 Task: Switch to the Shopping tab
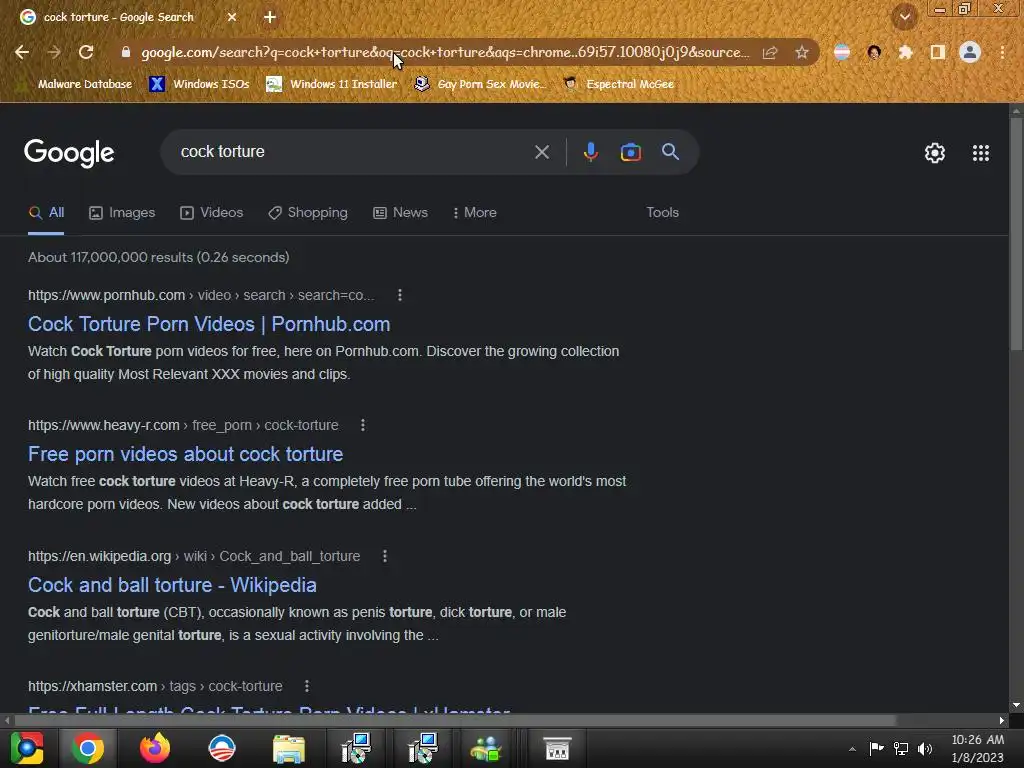click(x=308, y=213)
